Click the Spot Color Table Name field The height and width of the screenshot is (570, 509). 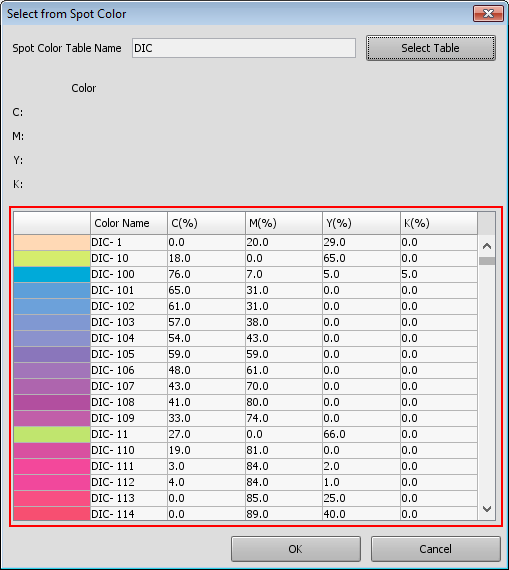(x=244, y=48)
